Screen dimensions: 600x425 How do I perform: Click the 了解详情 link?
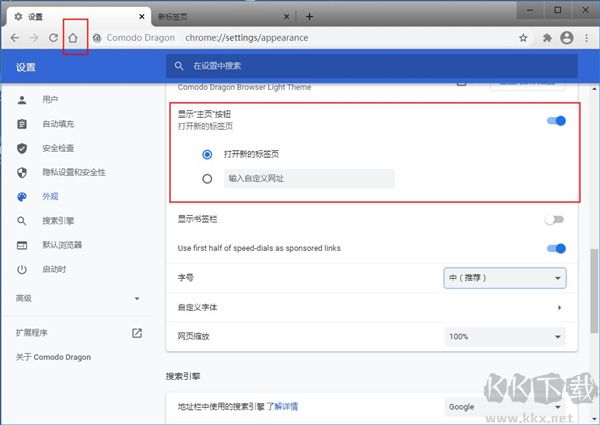(x=282, y=407)
